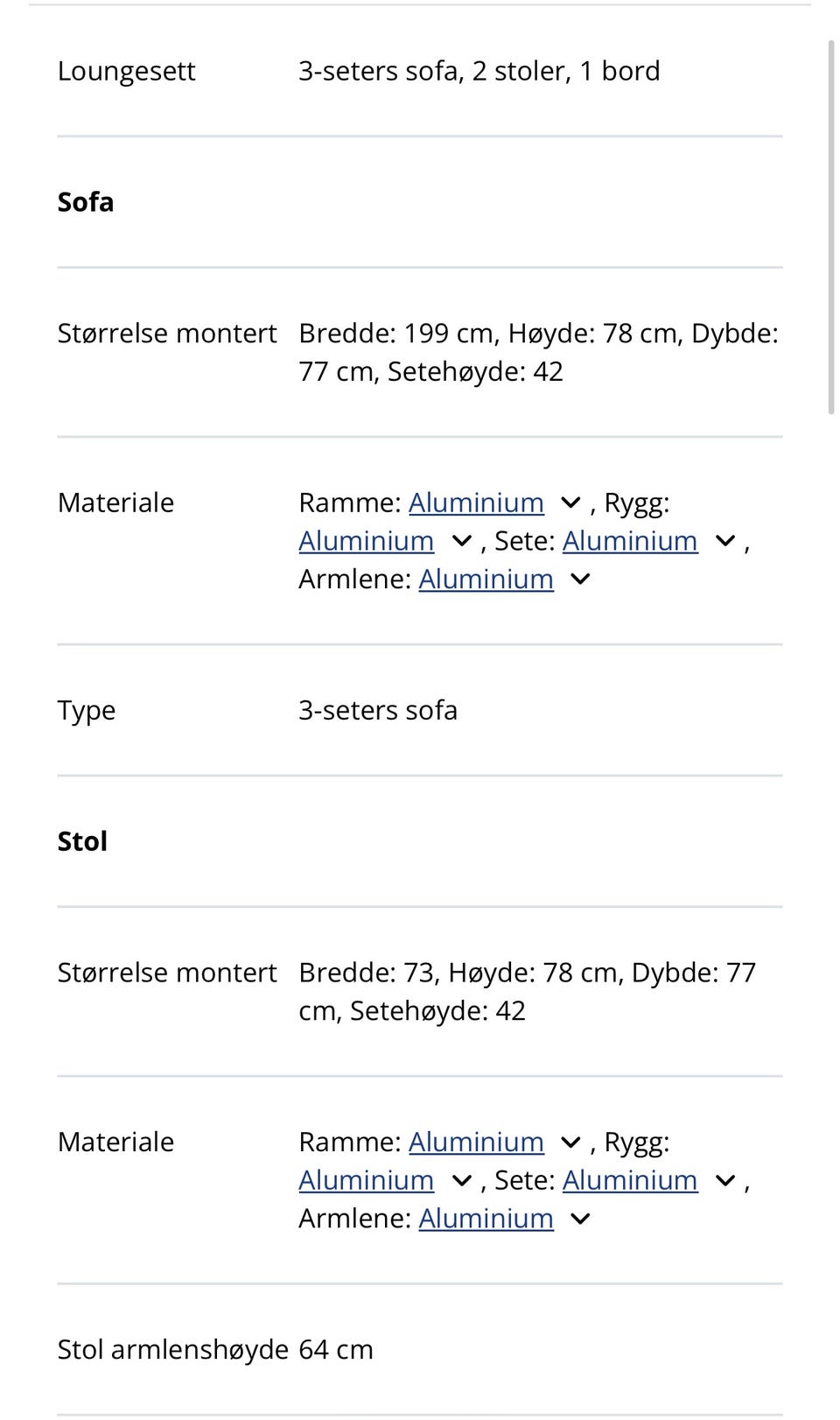Expand chevron beside sofa Rygg Aluminium
840x1420 pixels.
[x=461, y=541]
